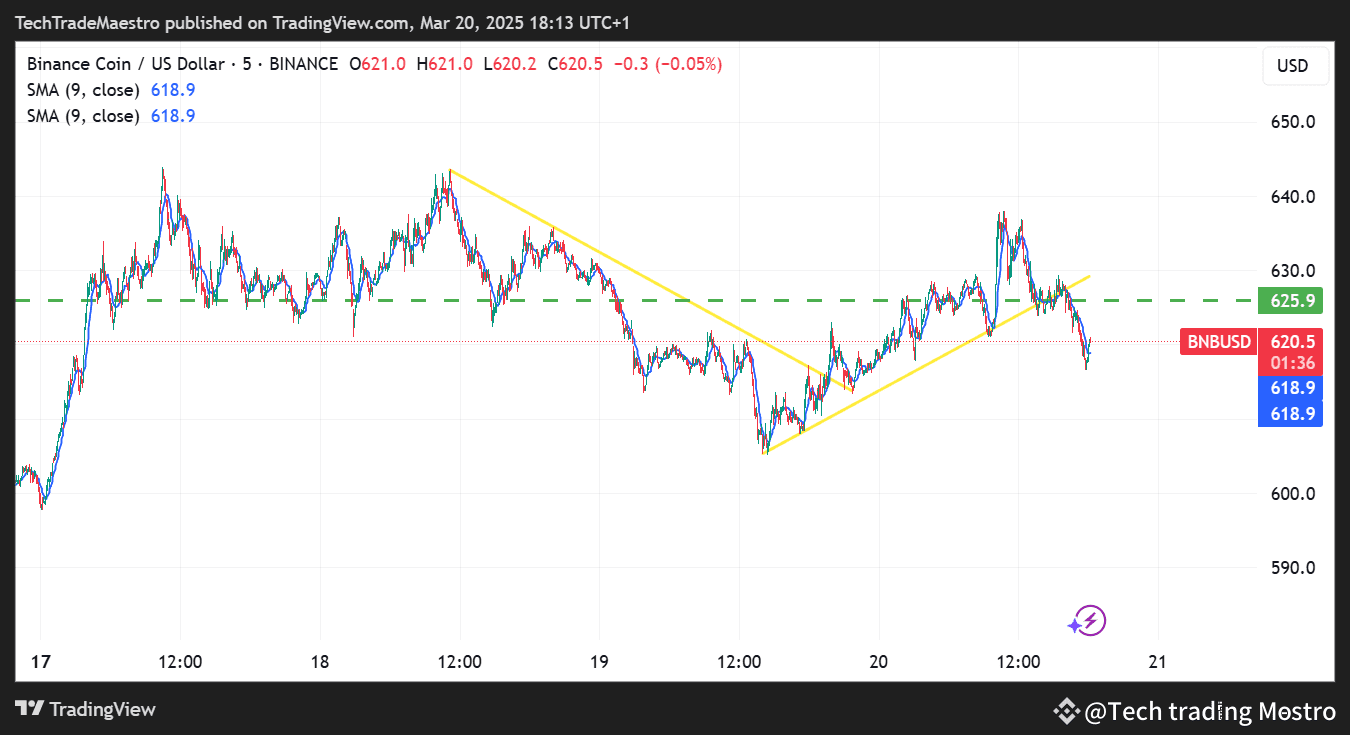Image resolution: width=1350 pixels, height=735 pixels.
Task: Click the date label 21 on time axis
Action: coord(1158,661)
